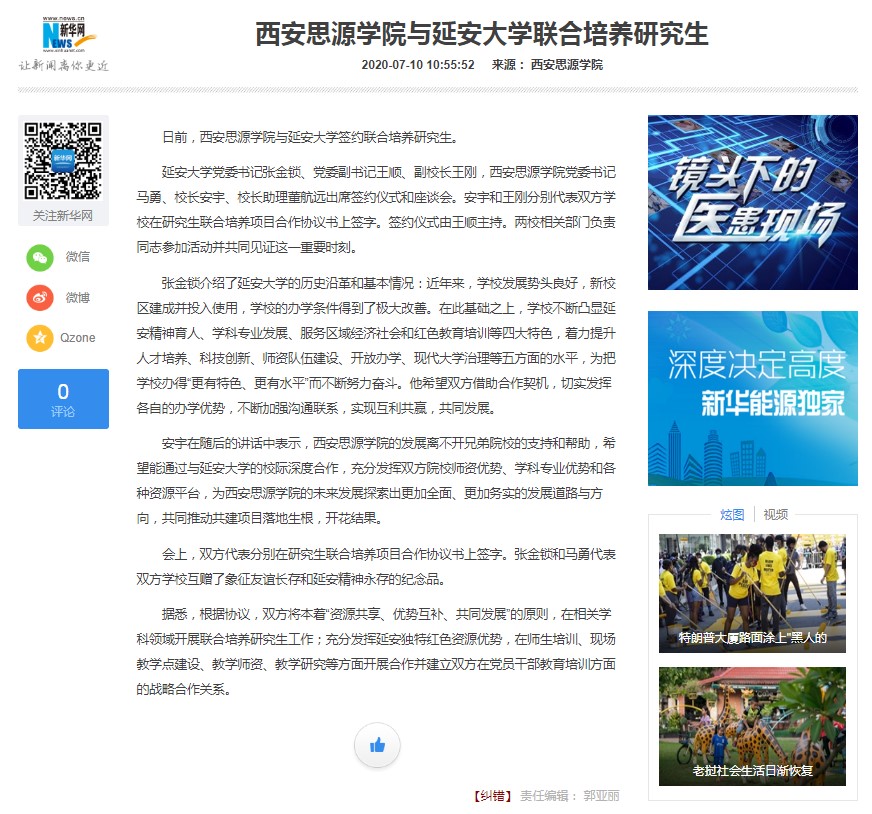Click the WeChat share icon
The height and width of the screenshot is (814, 872).
pos(40,257)
